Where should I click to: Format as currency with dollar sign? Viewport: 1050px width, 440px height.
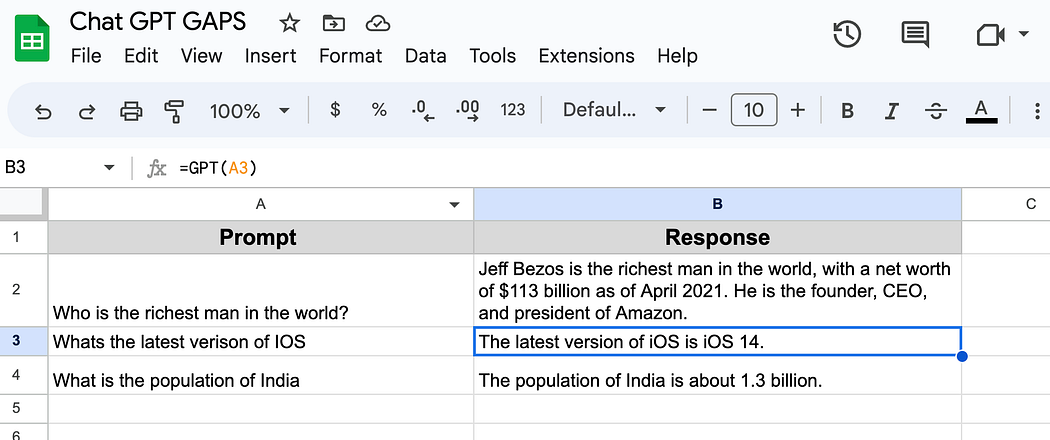(x=335, y=110)
